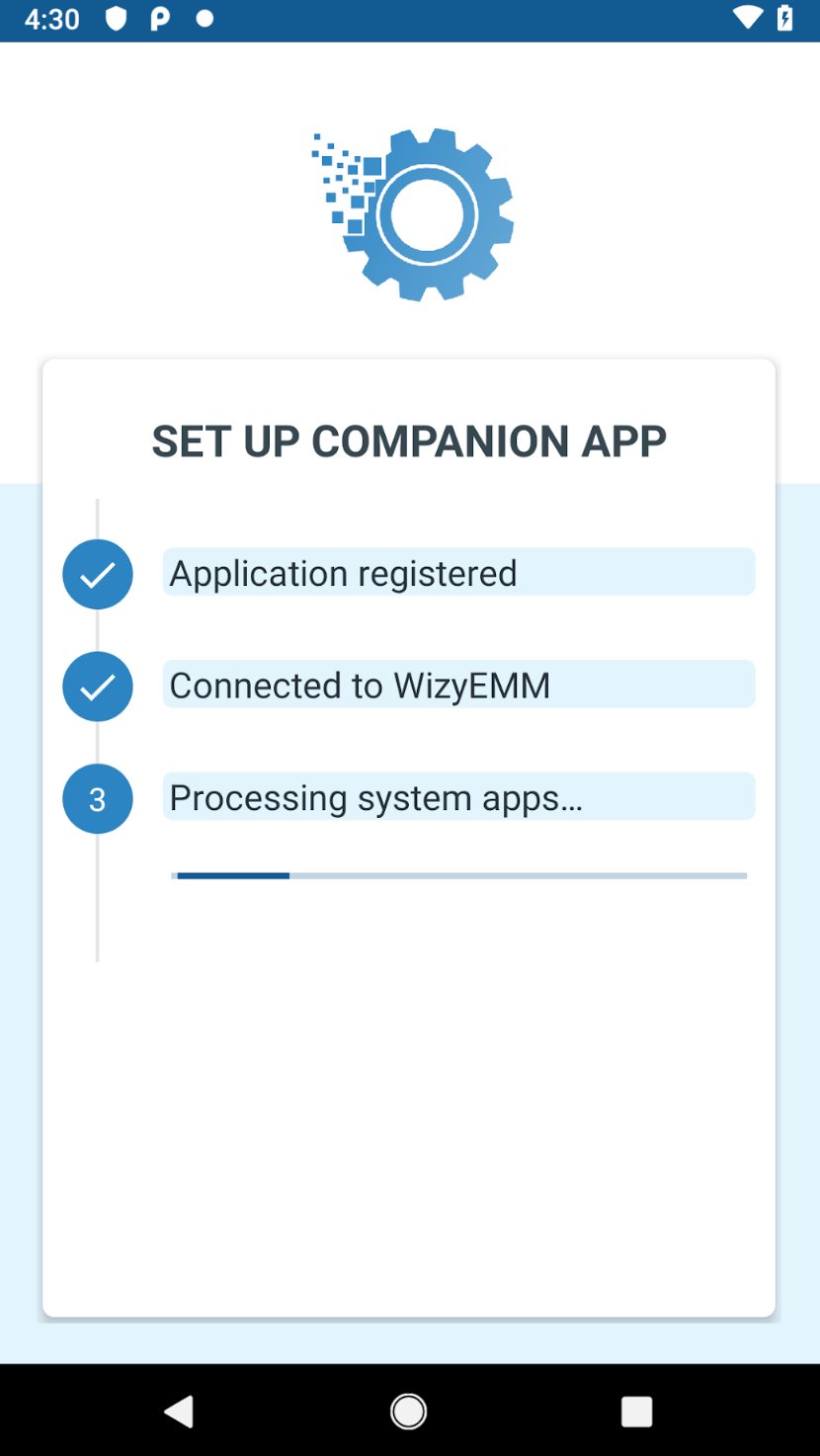This screenshot has width=820, height=1456.
Task: Tap the 4:30 clock in status bar
Action: pyautogui.click(x=51, y=19)
